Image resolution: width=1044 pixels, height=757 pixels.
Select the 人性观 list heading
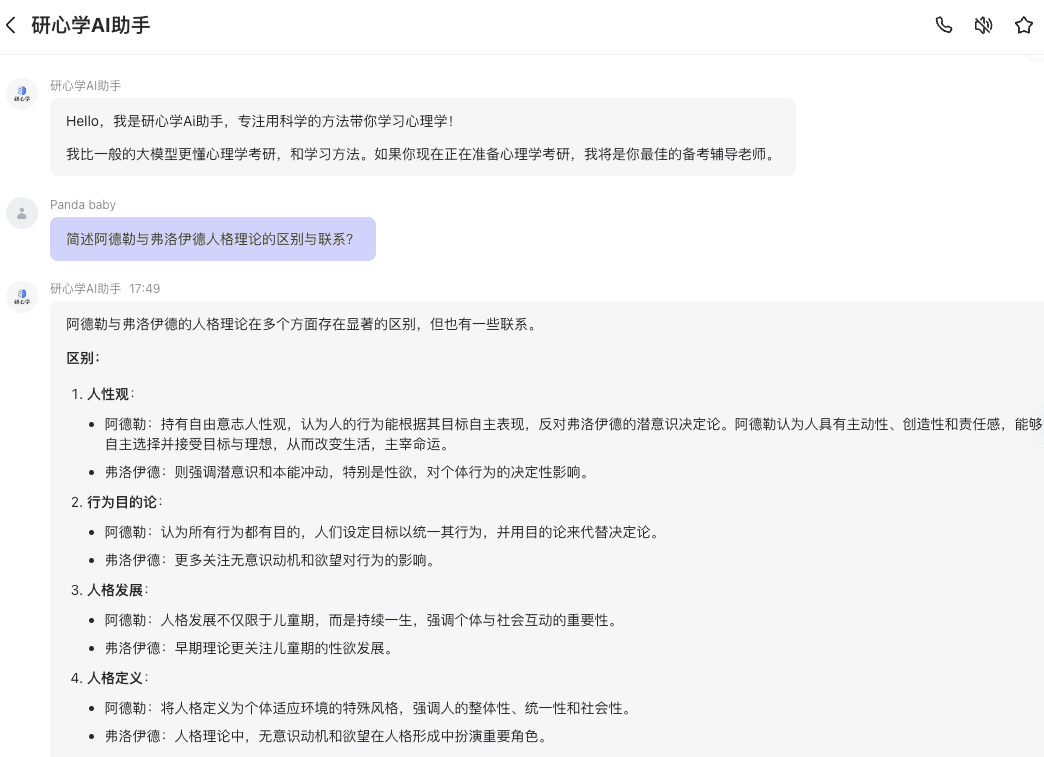pyautogui.click(x=108, y=394)
